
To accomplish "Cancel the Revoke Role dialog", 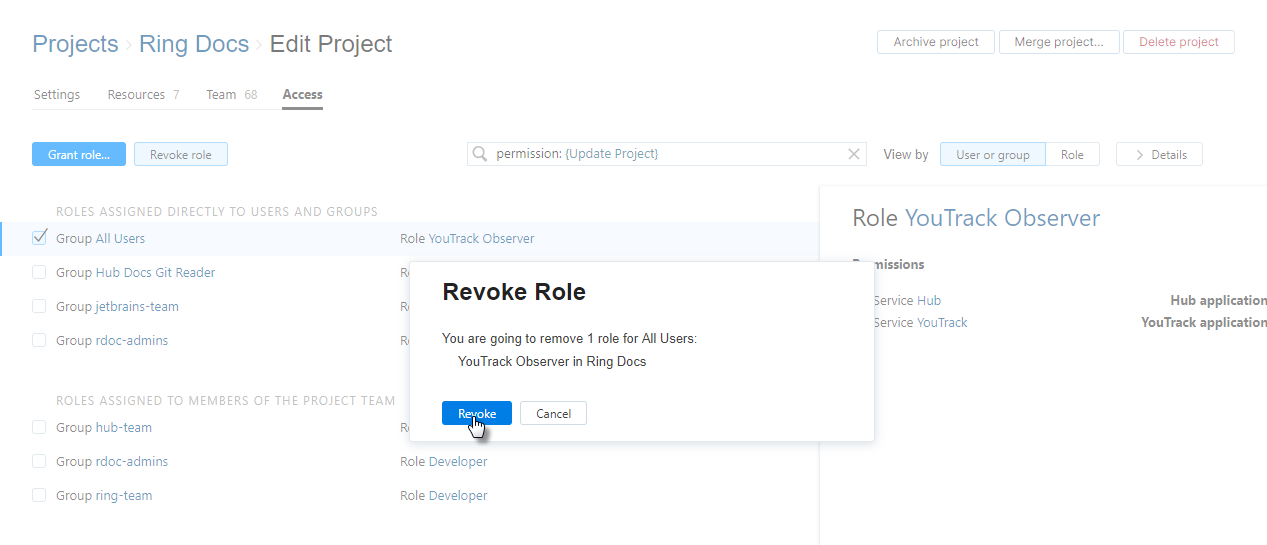I will point(553,413).
